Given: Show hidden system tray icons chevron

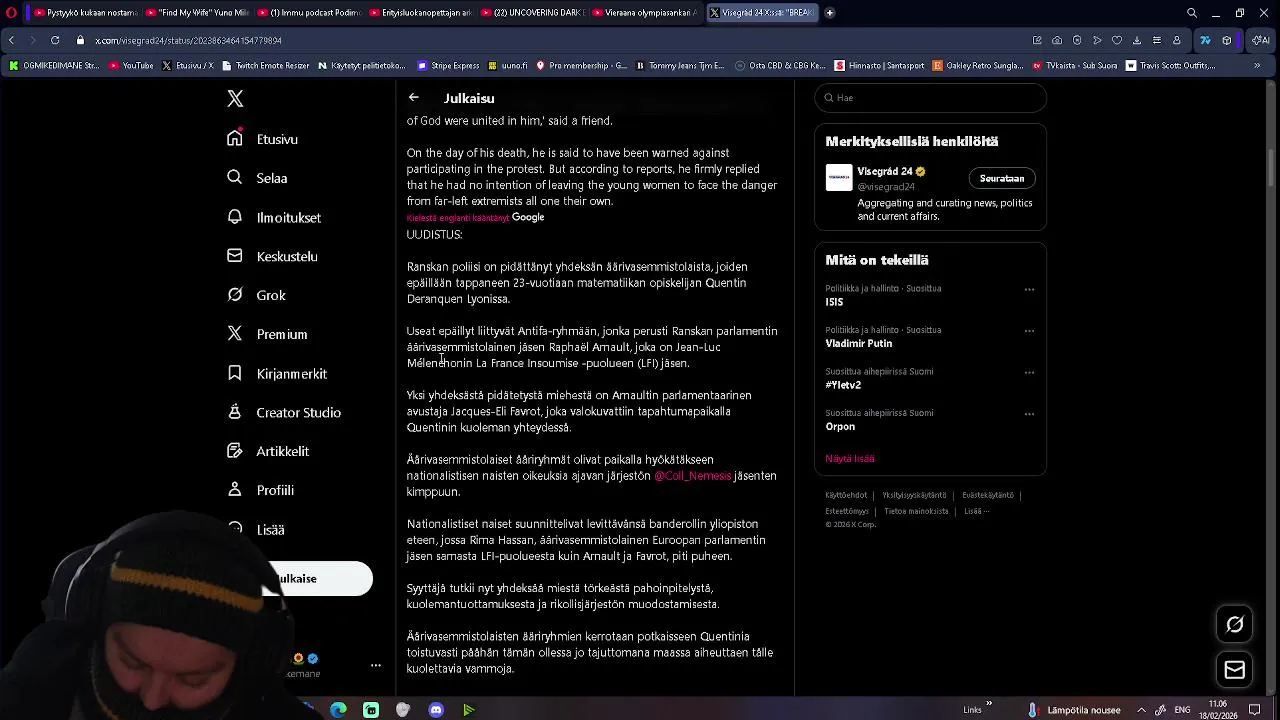Looking at the screenshot, I should (1142, 710).
